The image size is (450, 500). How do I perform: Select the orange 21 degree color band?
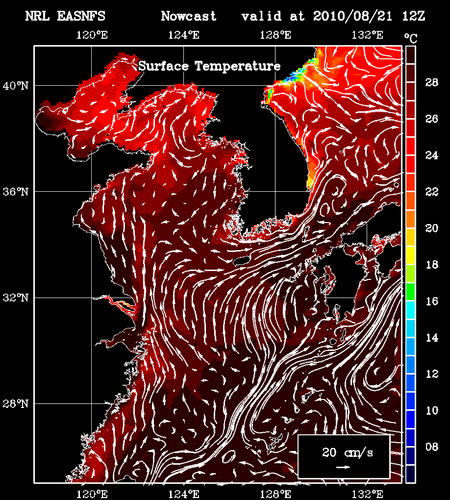pyautogui.click(x=410, y=201)
